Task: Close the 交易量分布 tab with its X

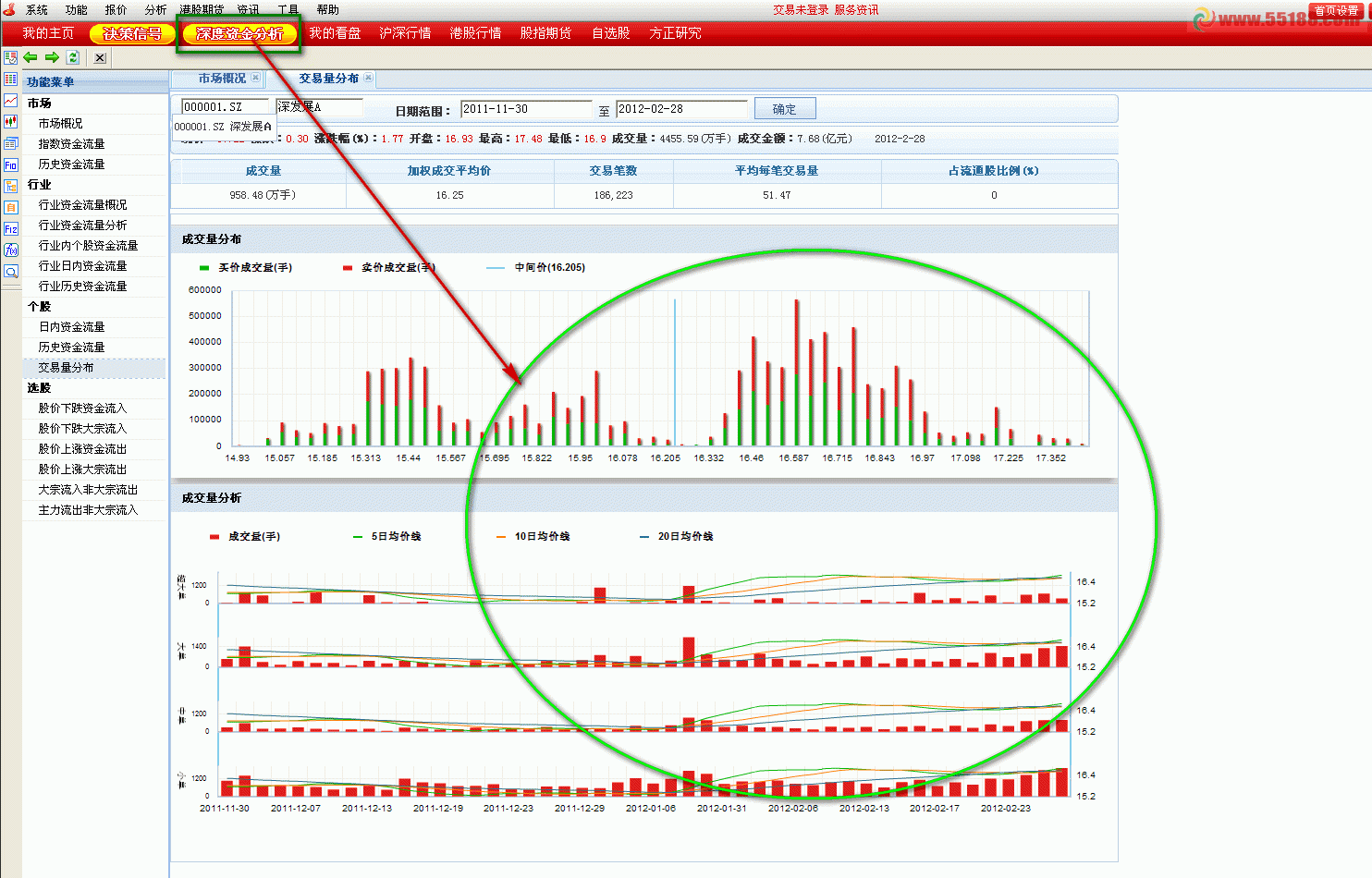Action: [x=369, y=78]
